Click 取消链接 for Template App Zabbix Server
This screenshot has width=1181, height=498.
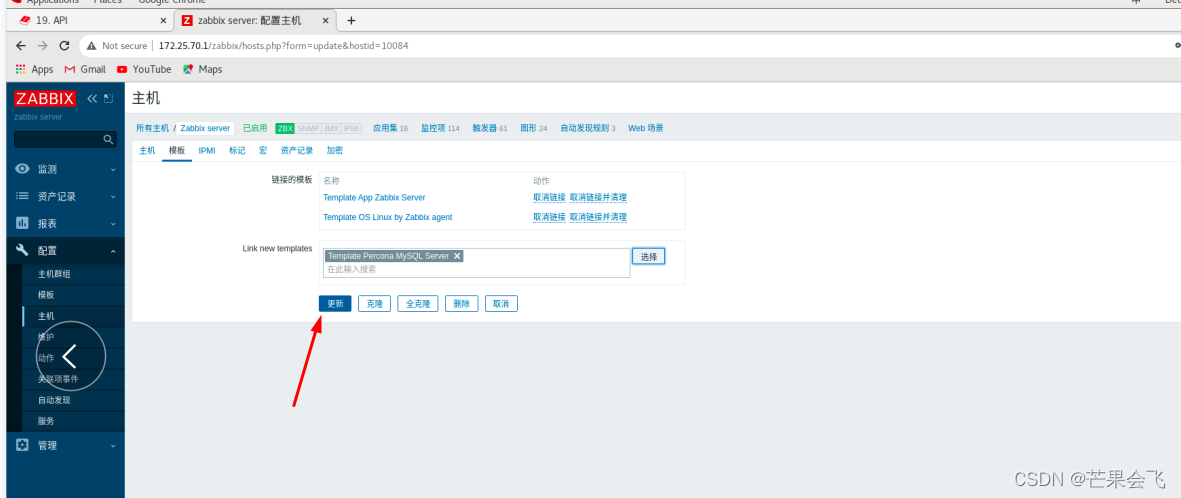pos(549,197)
